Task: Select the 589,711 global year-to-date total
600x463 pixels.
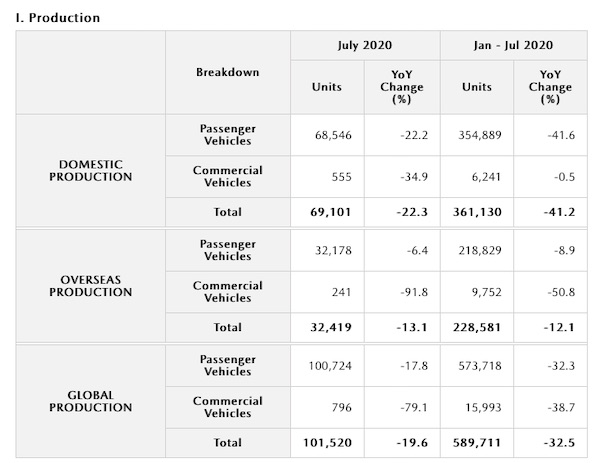Action: (477, 442)
